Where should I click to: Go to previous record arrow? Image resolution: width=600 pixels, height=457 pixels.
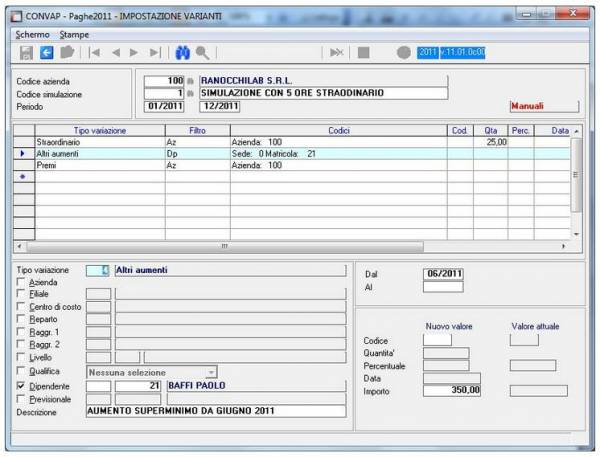116,52
